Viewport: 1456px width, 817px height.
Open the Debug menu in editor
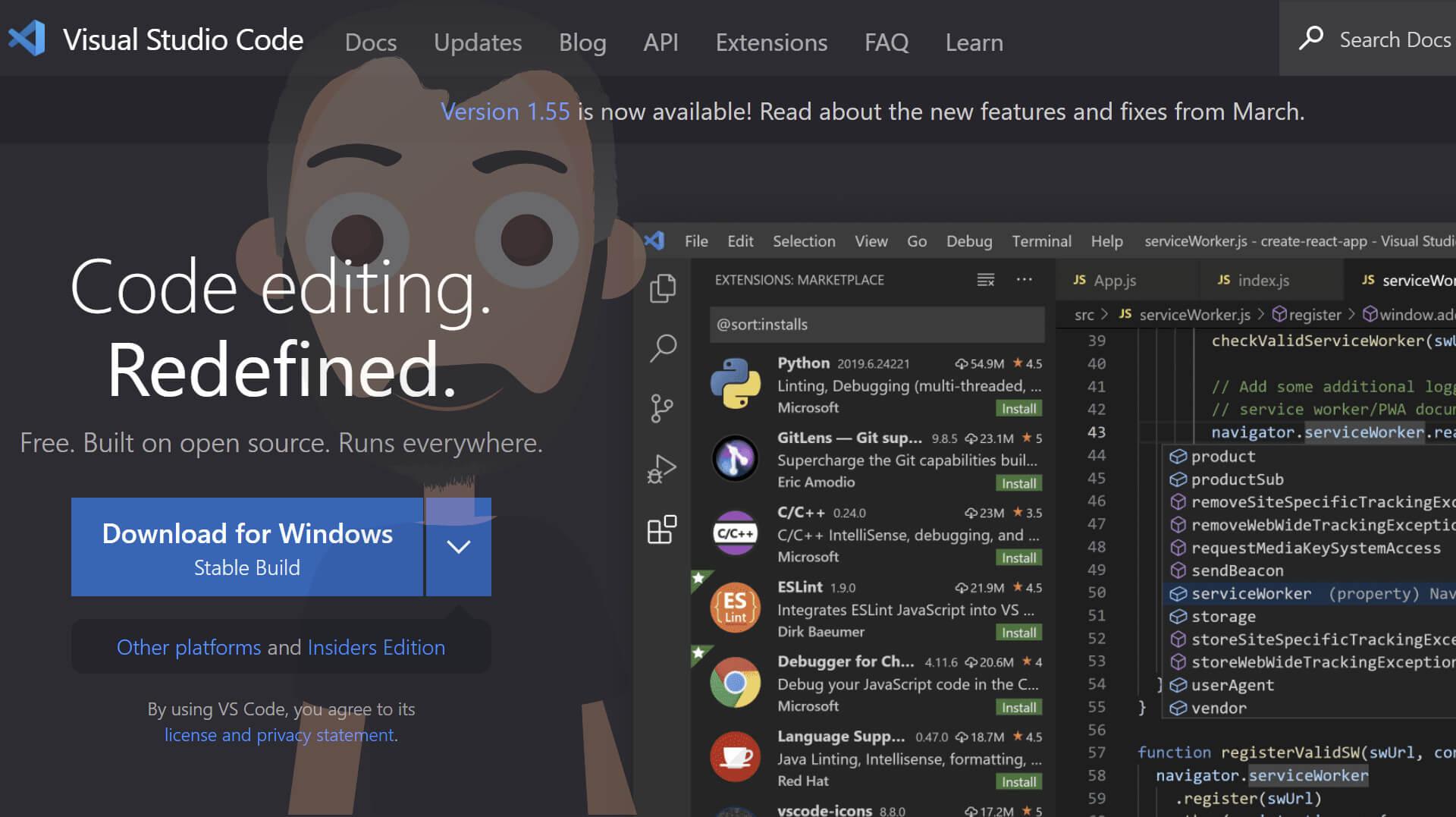968,241
